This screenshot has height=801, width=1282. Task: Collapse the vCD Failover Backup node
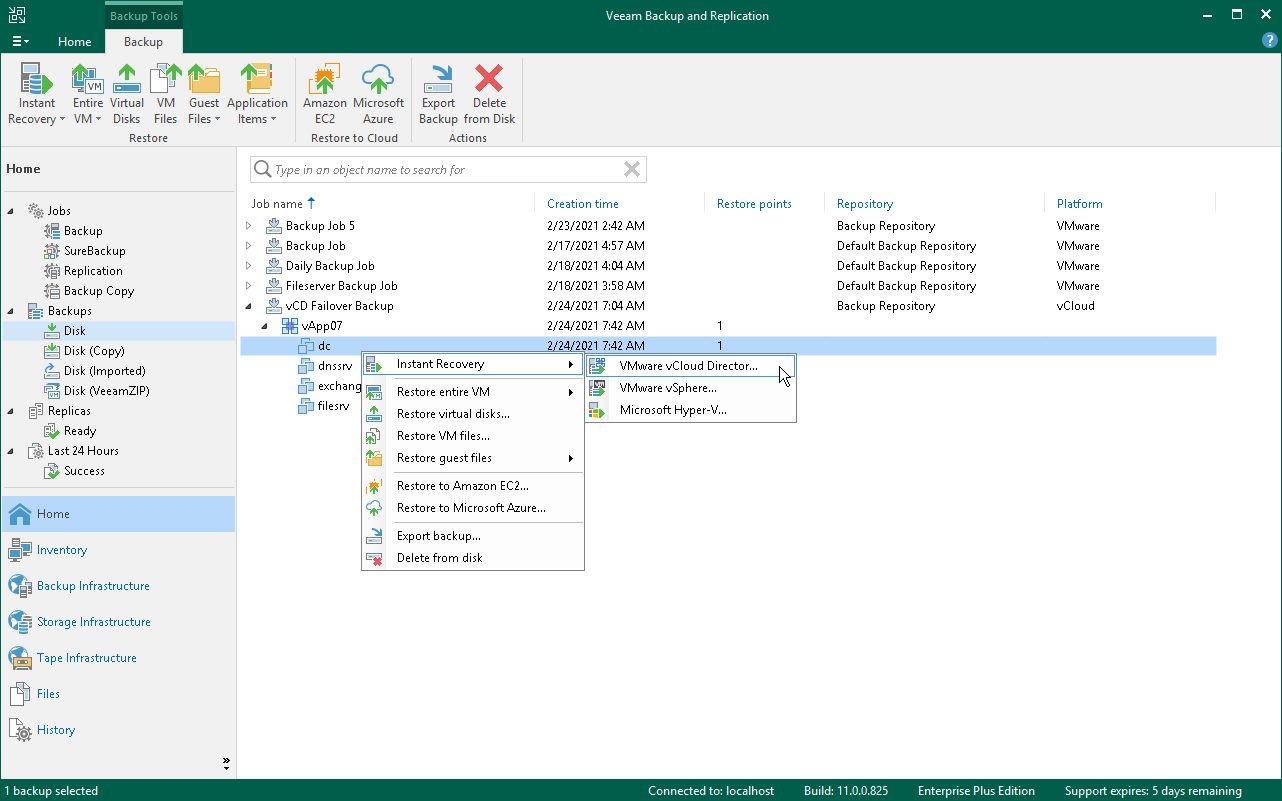[x=250, y=306]
